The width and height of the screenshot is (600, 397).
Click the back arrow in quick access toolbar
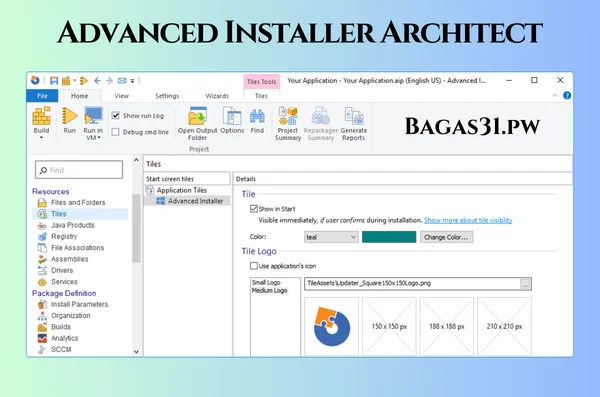point(97,80)
